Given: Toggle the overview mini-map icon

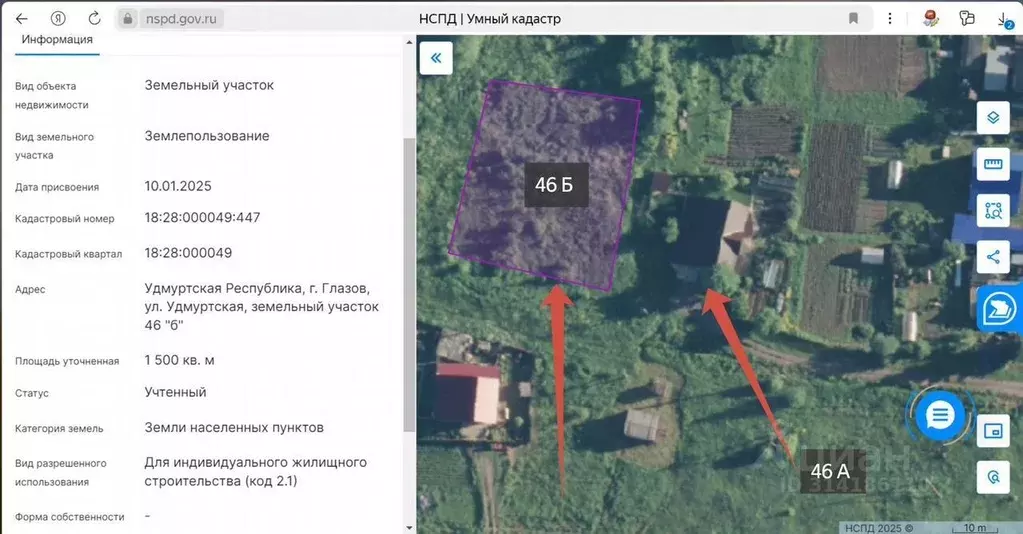Looking at the screenshot, I should point(993,431).
